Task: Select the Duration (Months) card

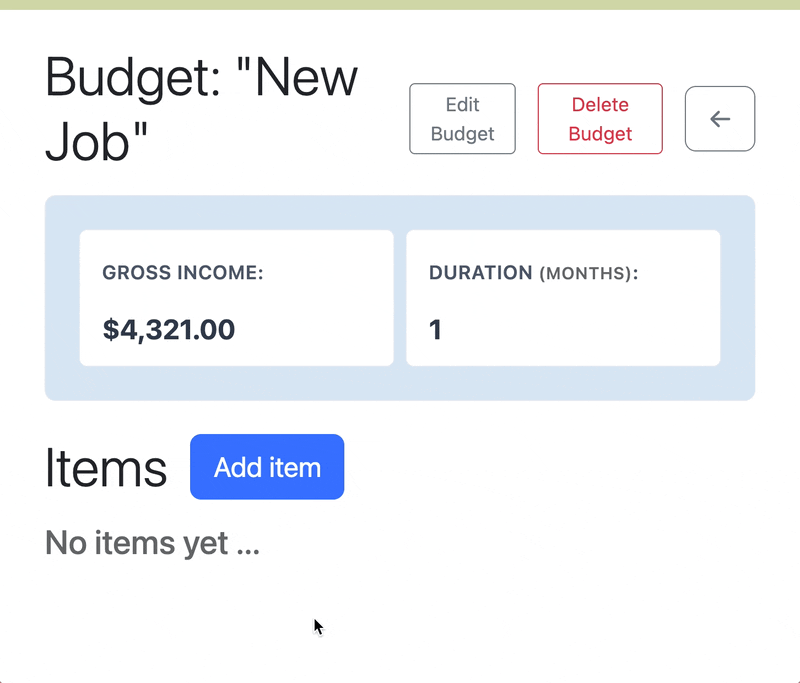Action: pos(563,297)
